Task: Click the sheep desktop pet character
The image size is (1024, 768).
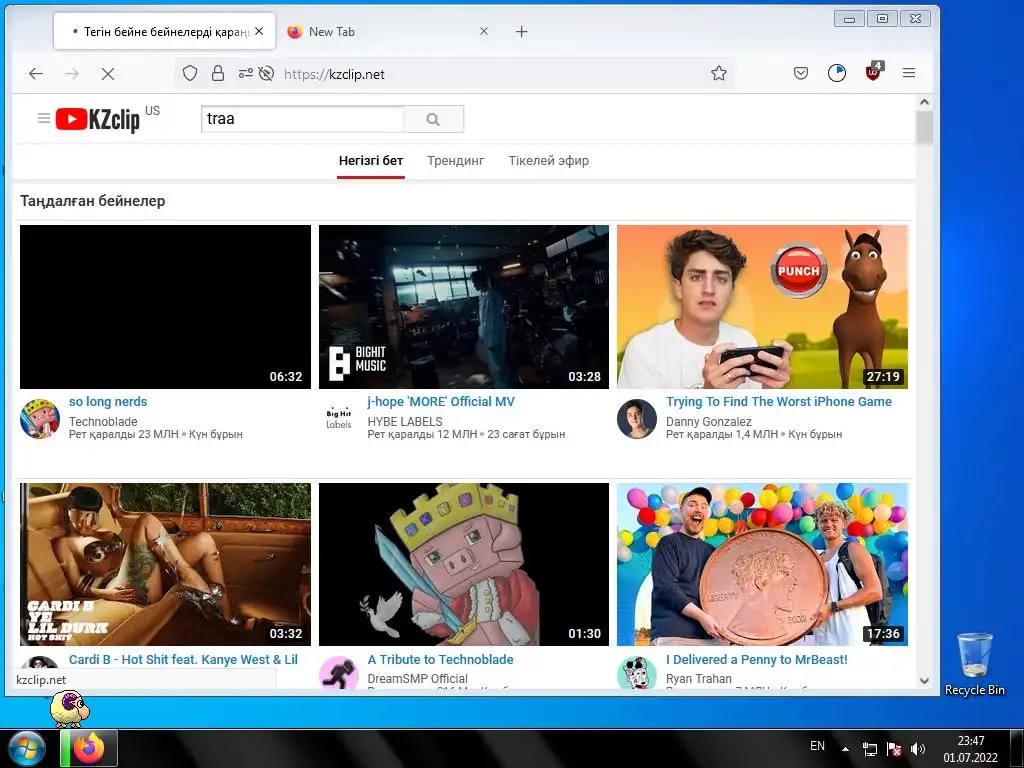Action: click(70, 709)
